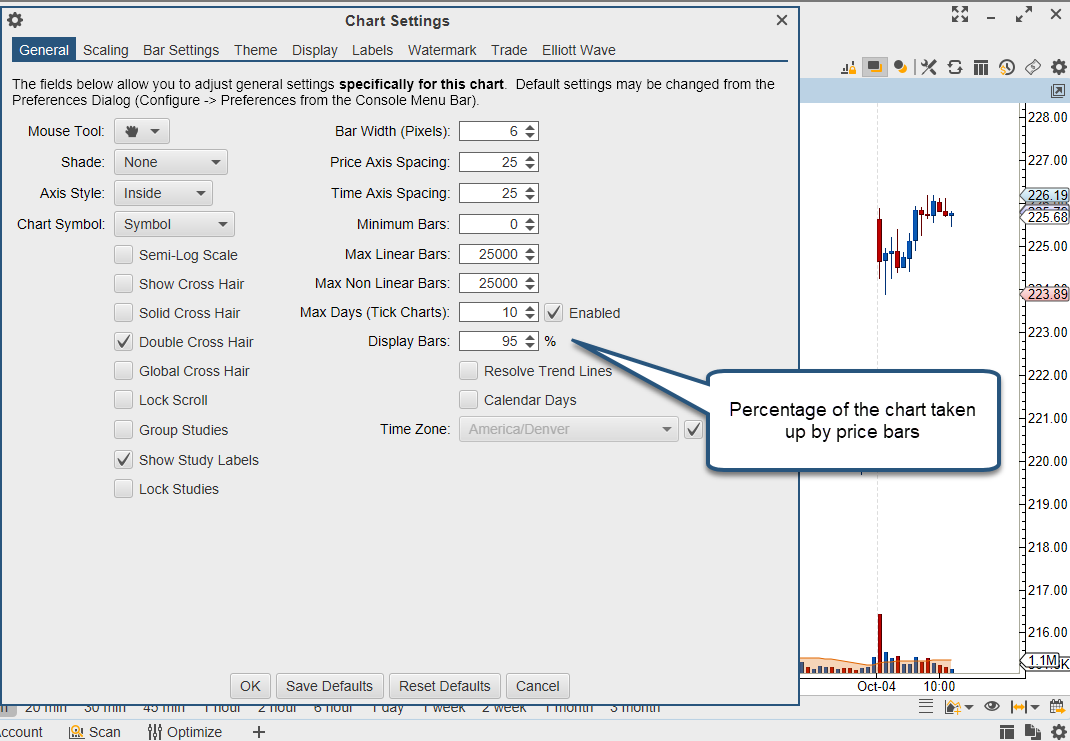
Task: Click the refresh chart data icon
Action: [x=955, y=67]
